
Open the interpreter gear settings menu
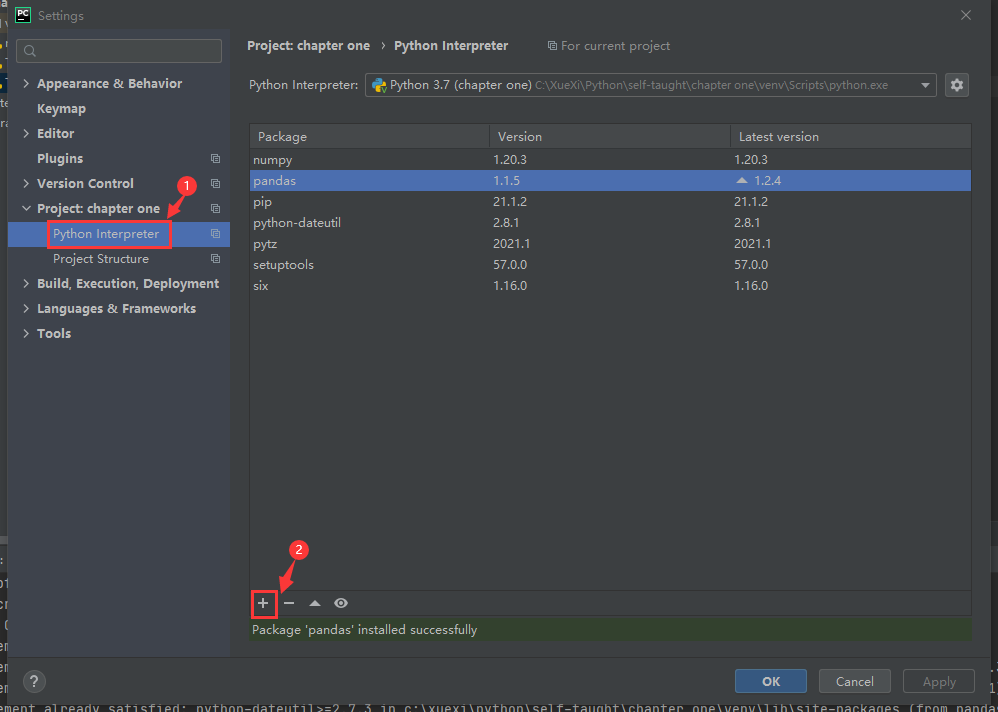tap(957, 85)
